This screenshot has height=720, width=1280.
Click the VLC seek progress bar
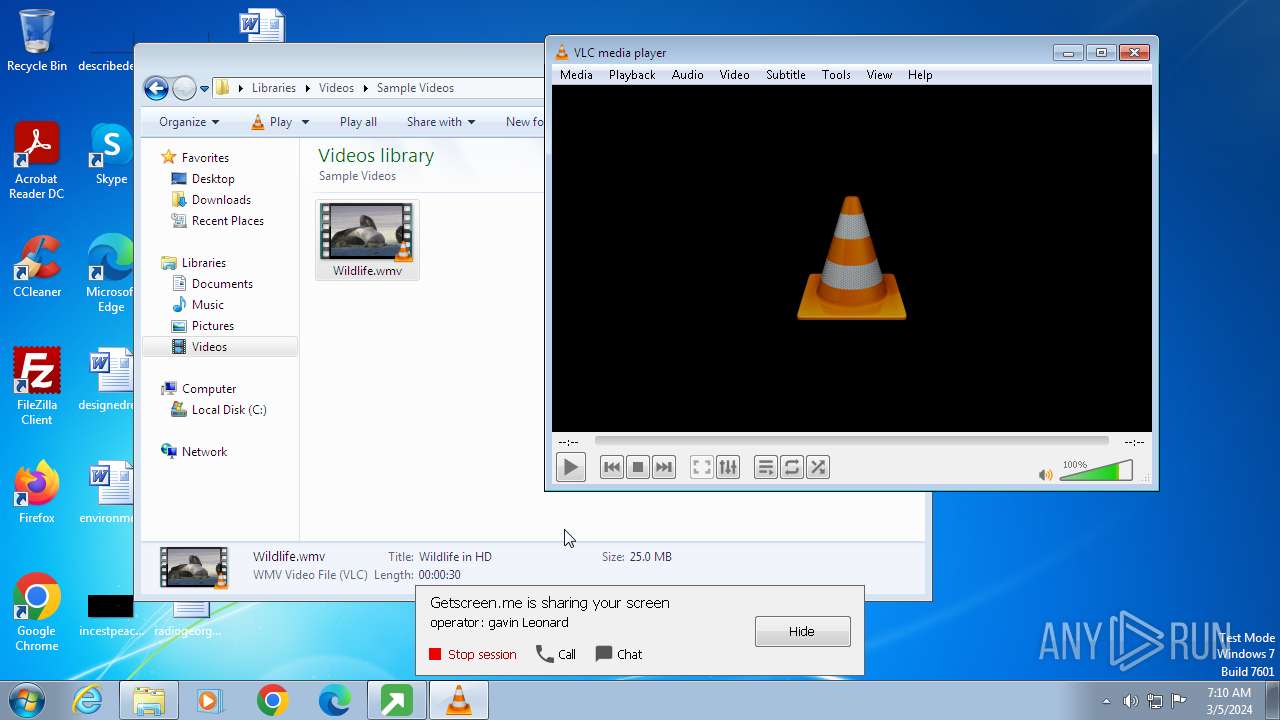(x=851, y=441)
